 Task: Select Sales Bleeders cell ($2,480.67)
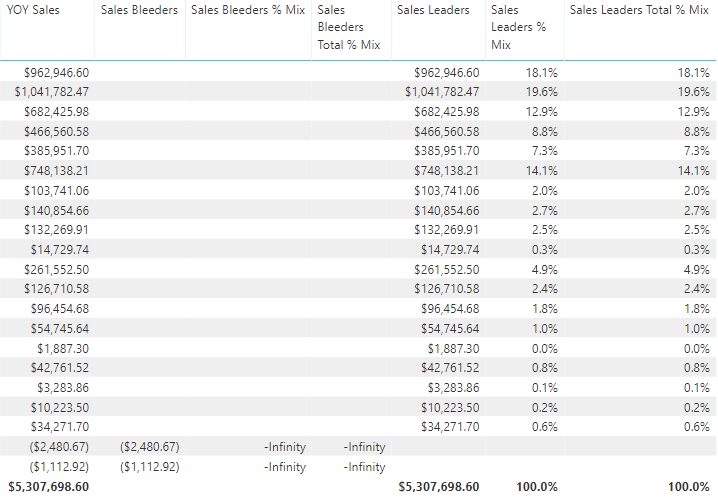150,447
